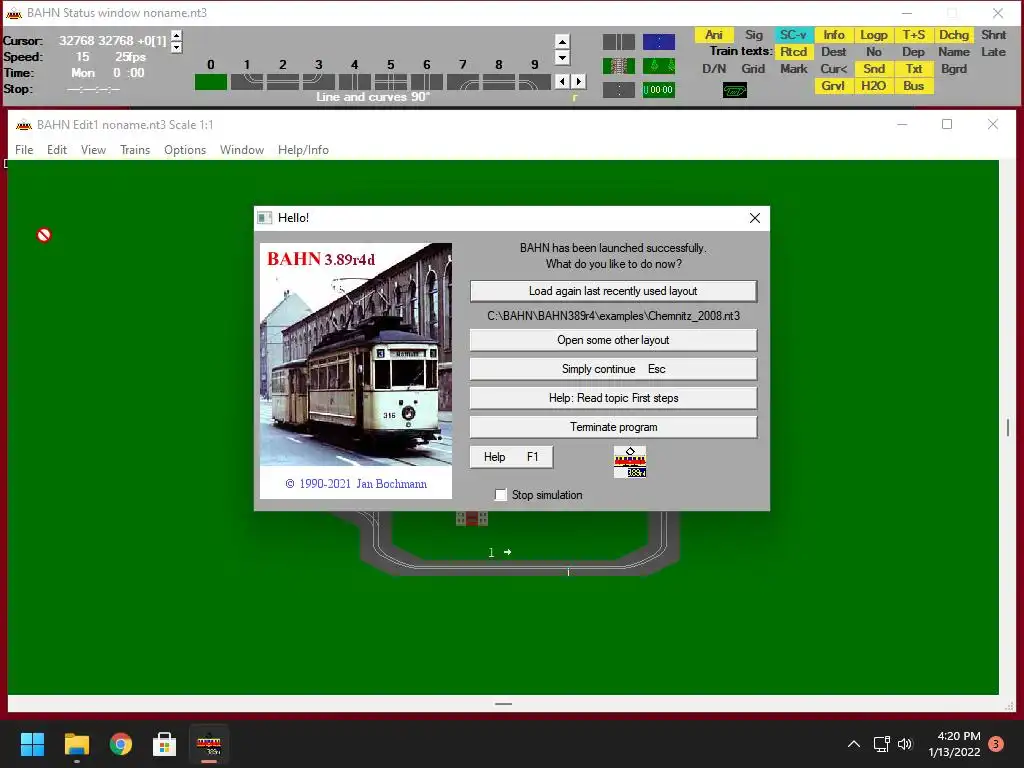The height and width of the screenshot is (768, 1024).
Task: Click Simply continue Esc button
Action: (x=613, y=369)
